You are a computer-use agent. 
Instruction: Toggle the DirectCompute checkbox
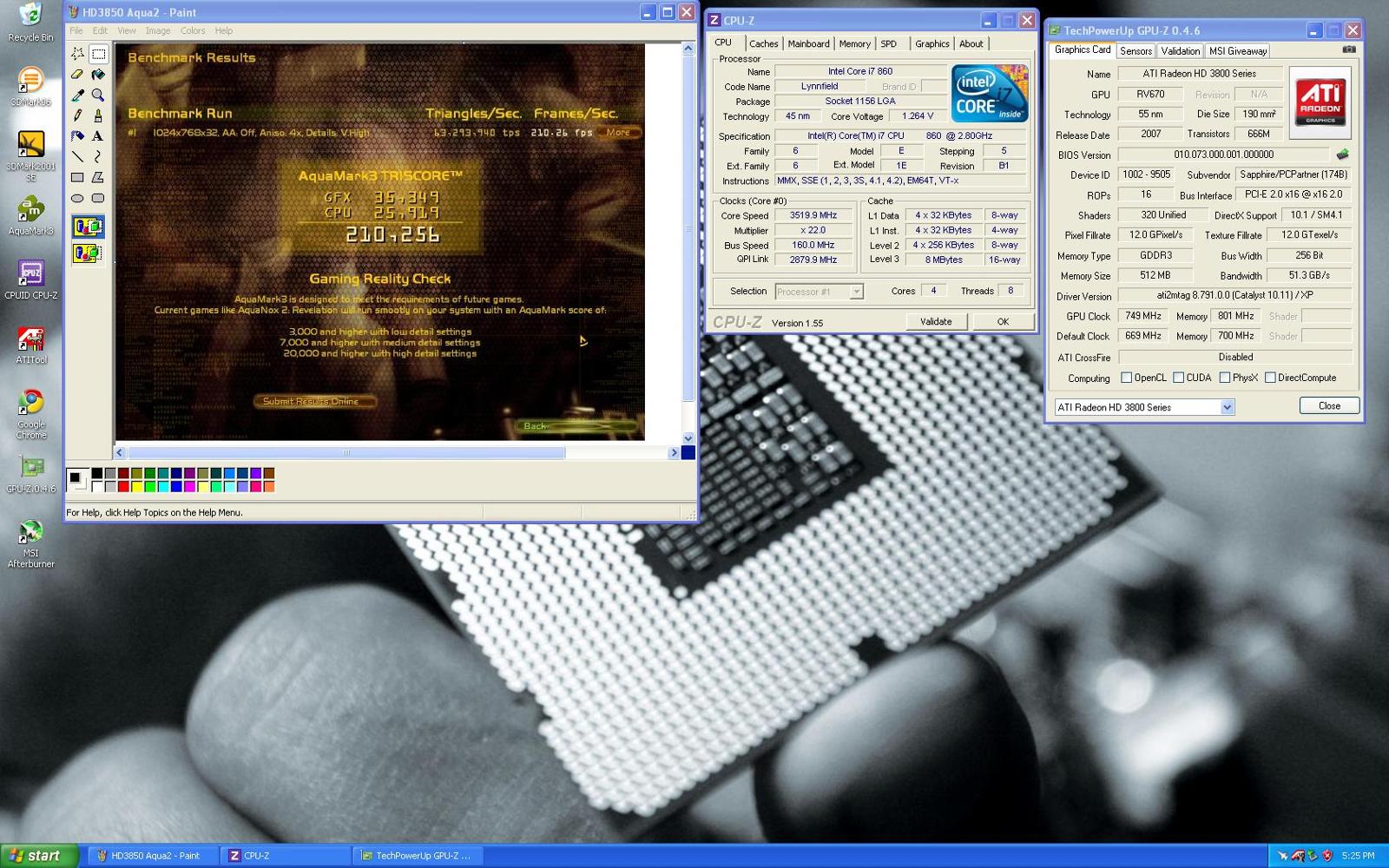click(x=1270, y=378)
